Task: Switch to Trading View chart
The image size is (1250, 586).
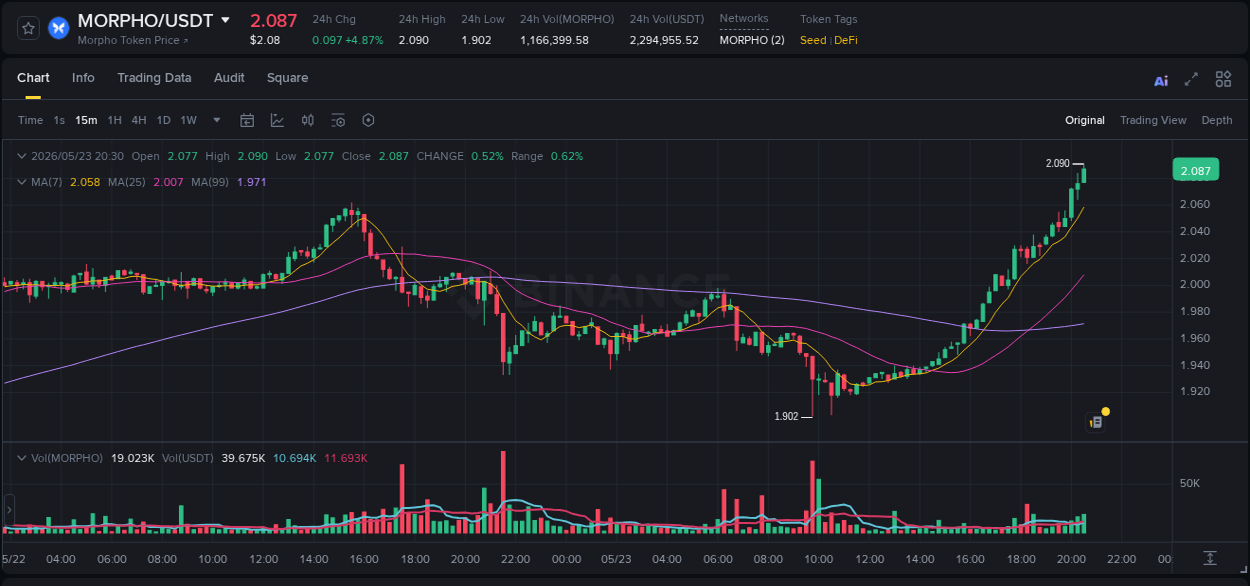Action: (1153, 120)
